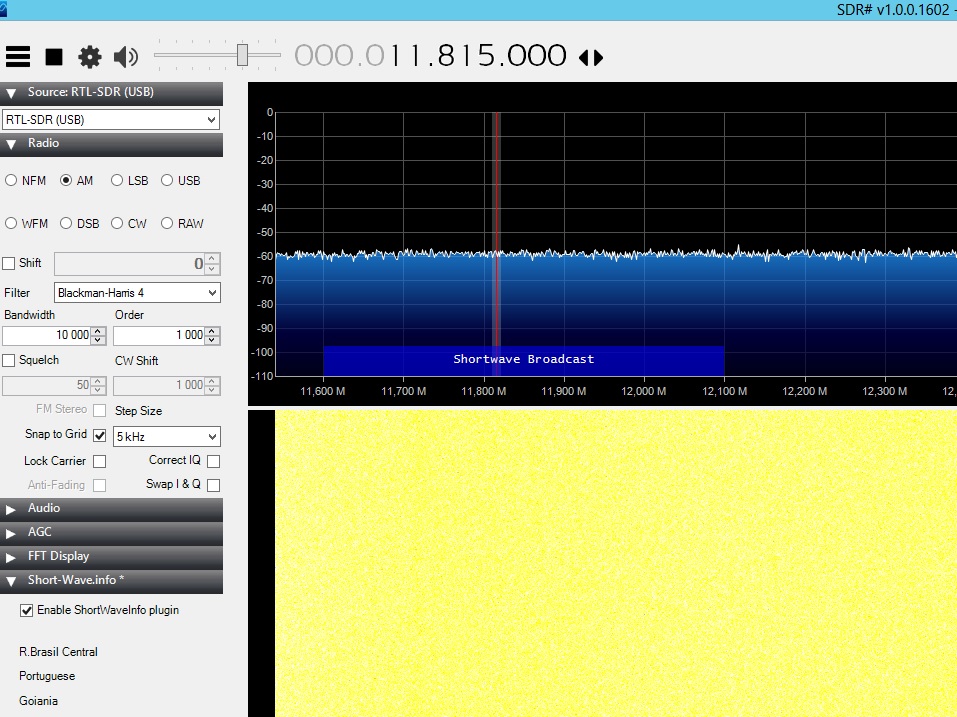Enable the Swap I & Q checkbox
This screenshot has width=957, height=717.
[214, 485]
